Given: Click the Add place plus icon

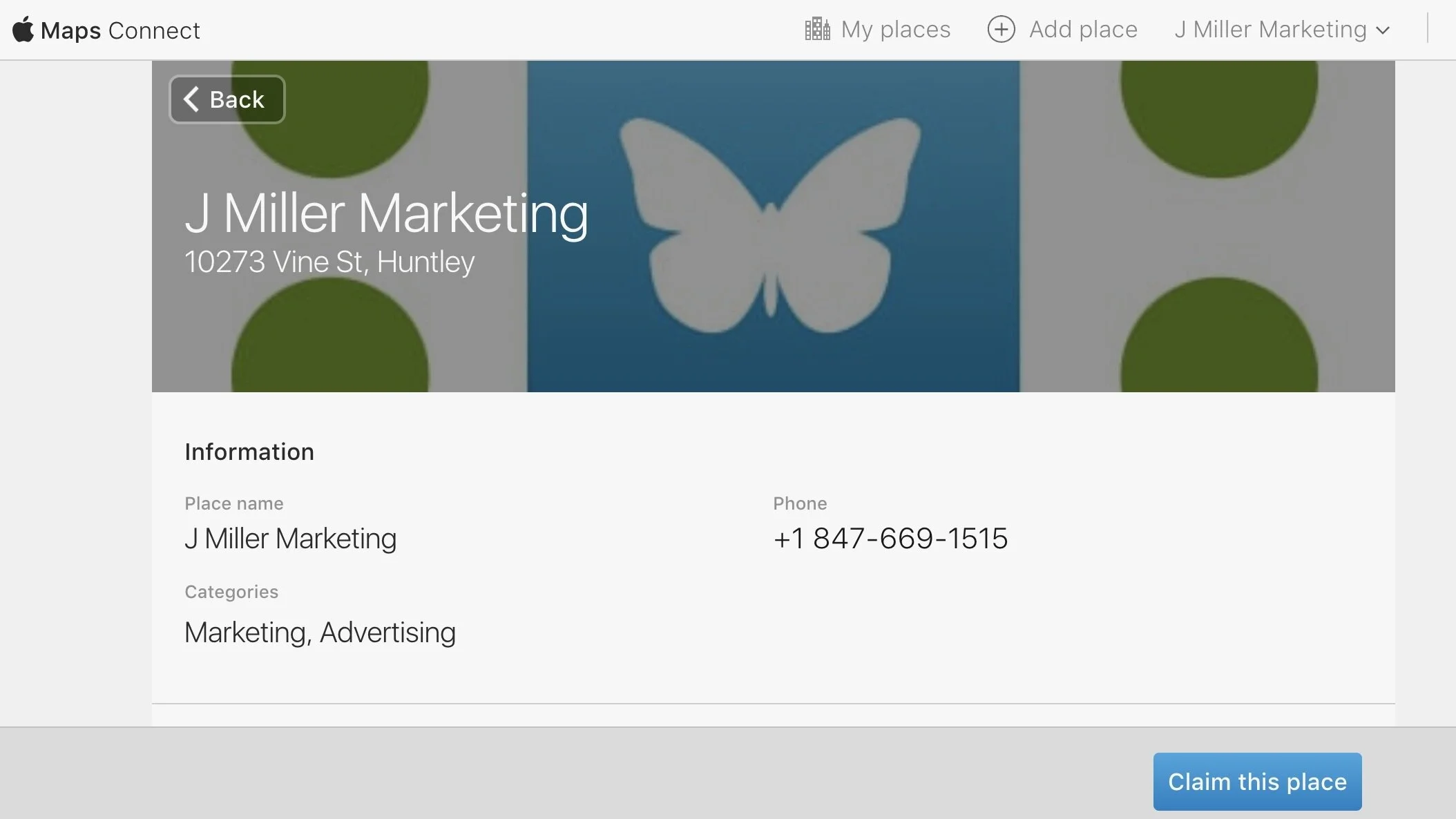Looking at the screenshot, I should 1001,30.
